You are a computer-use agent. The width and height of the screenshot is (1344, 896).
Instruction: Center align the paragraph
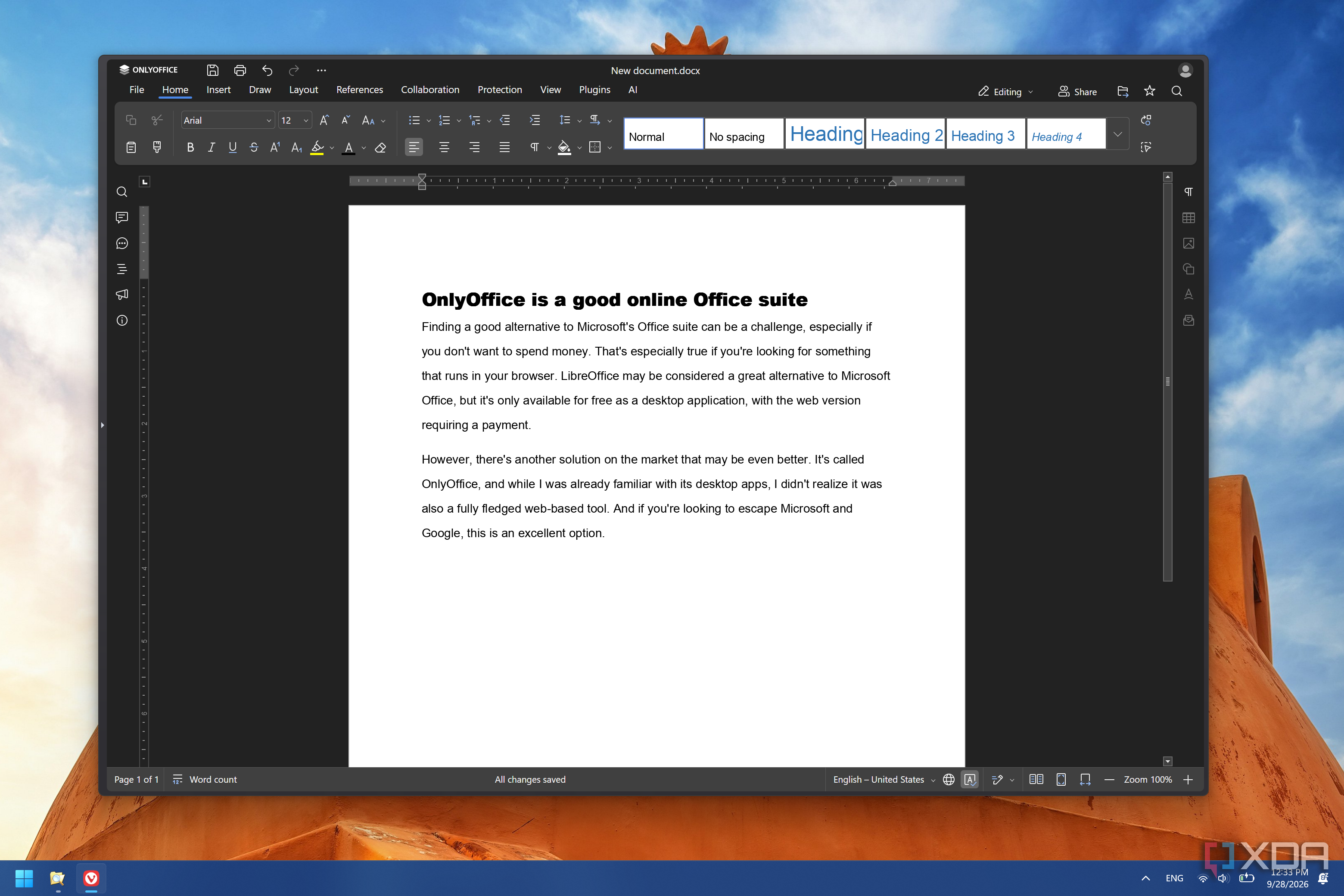tap(444, 147)
